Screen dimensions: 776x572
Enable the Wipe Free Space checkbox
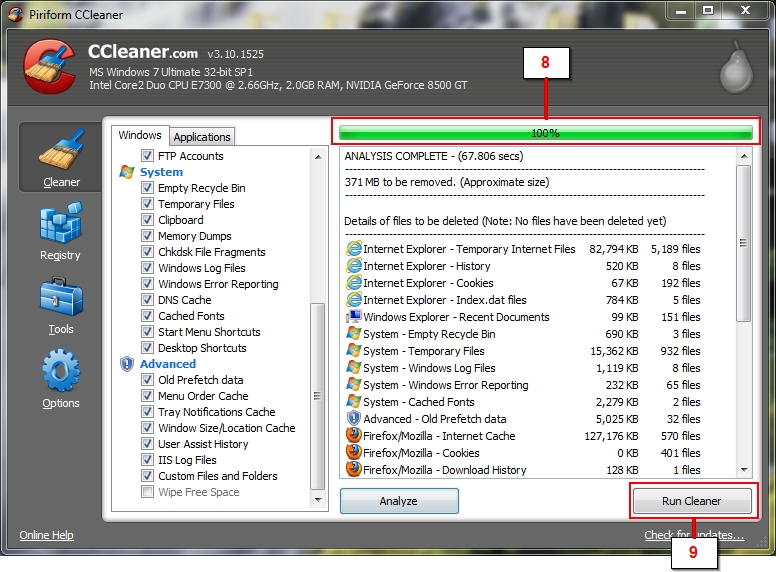[x=147, y=491]
